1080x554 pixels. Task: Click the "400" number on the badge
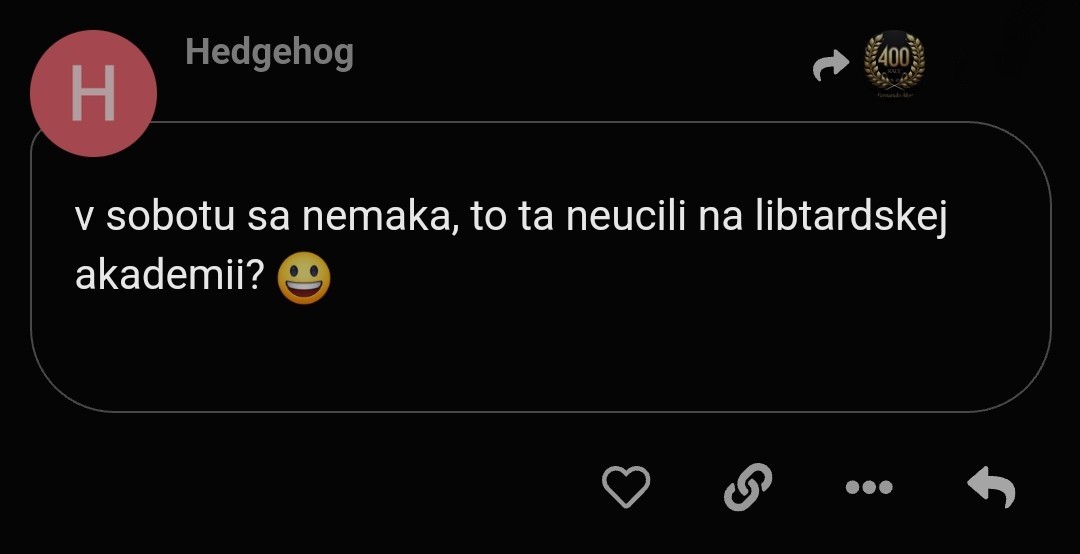point(894,56)
